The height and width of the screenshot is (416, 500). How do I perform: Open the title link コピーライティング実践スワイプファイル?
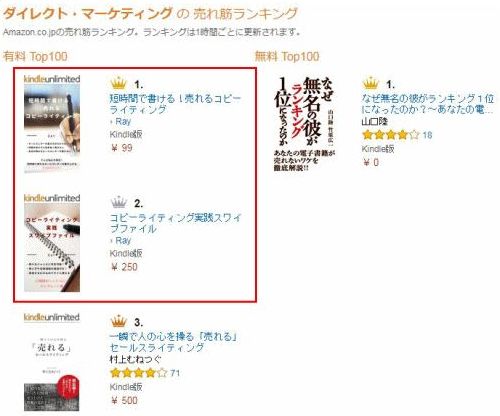176,223
